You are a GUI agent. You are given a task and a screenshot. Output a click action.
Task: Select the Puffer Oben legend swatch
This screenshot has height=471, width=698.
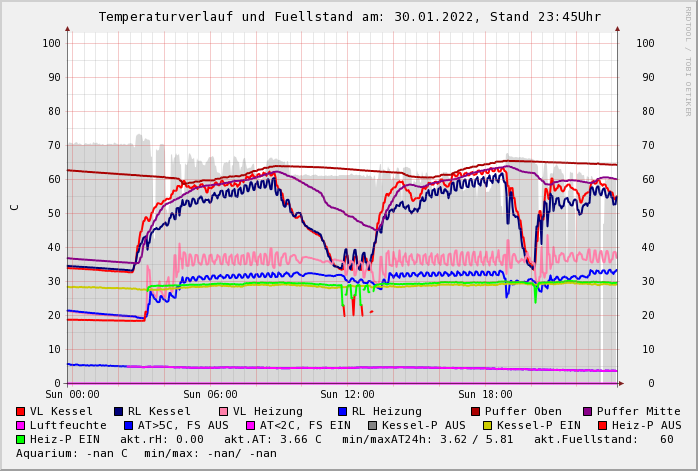476,411
